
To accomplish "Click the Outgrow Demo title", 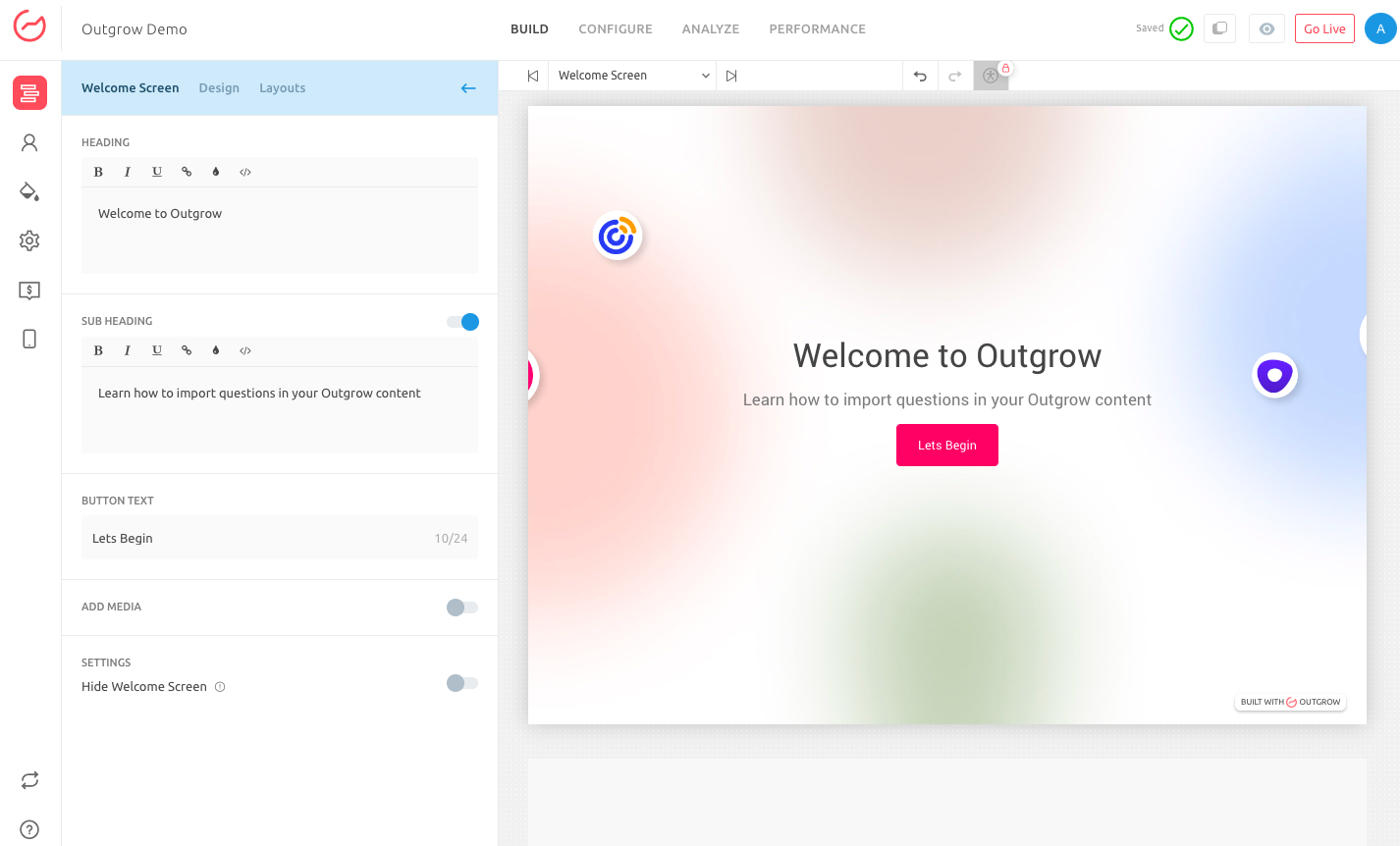I will 135,29.
